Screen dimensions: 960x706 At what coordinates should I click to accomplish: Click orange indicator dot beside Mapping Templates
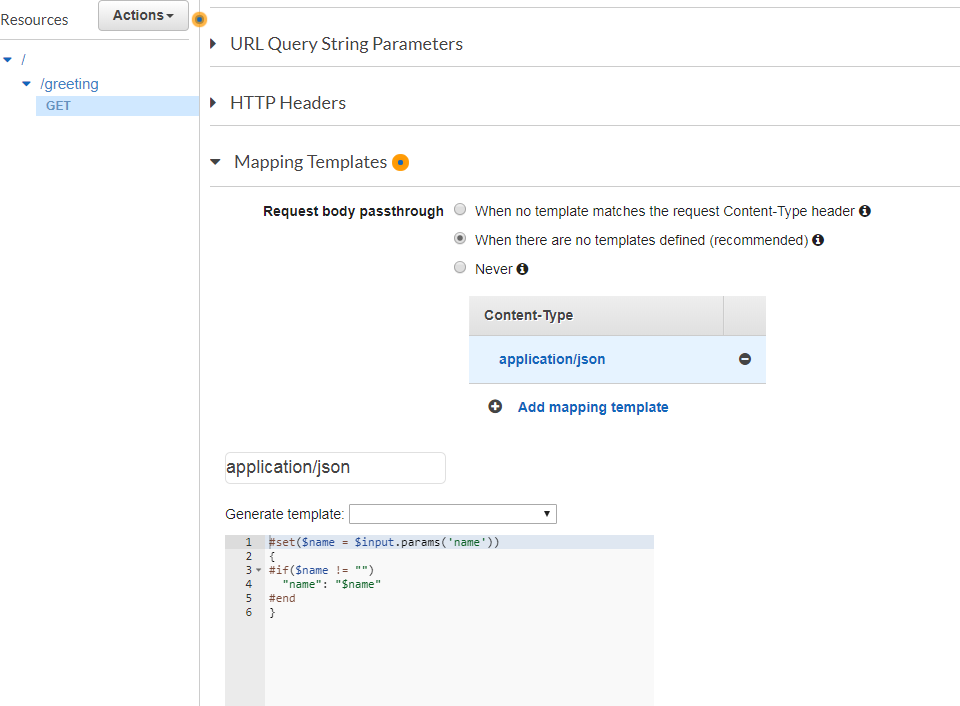[400, 163]
